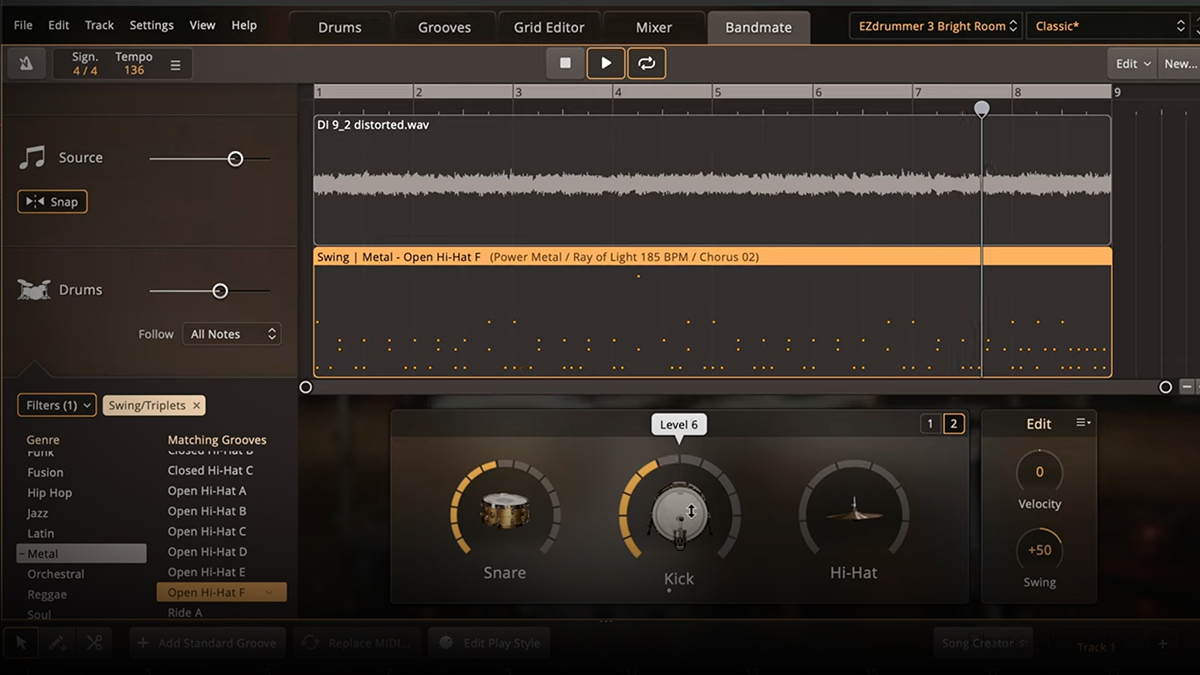Click the Snare drum knob

point(504,510)
